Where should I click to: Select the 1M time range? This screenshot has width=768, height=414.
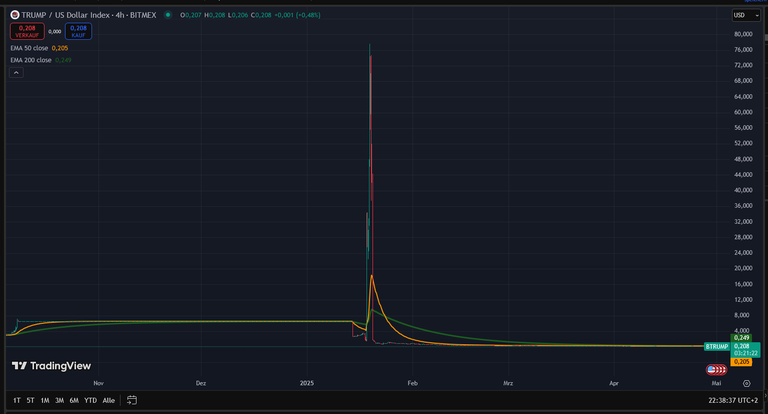(45, 400)
